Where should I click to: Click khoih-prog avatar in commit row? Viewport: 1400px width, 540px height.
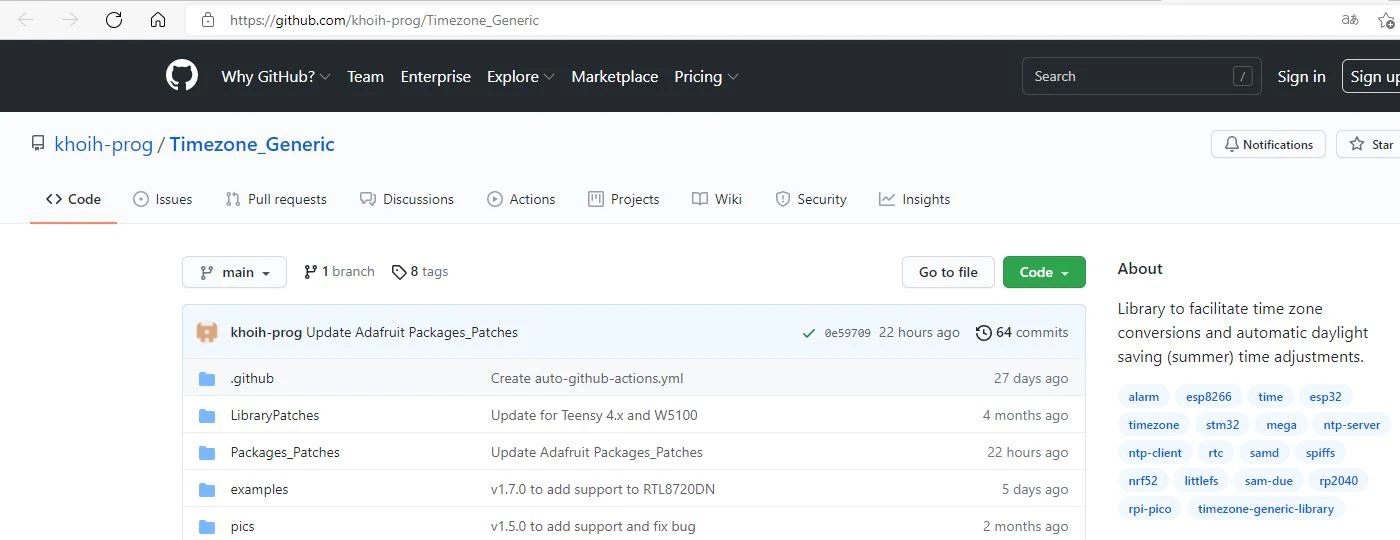(x=207, y=332)
